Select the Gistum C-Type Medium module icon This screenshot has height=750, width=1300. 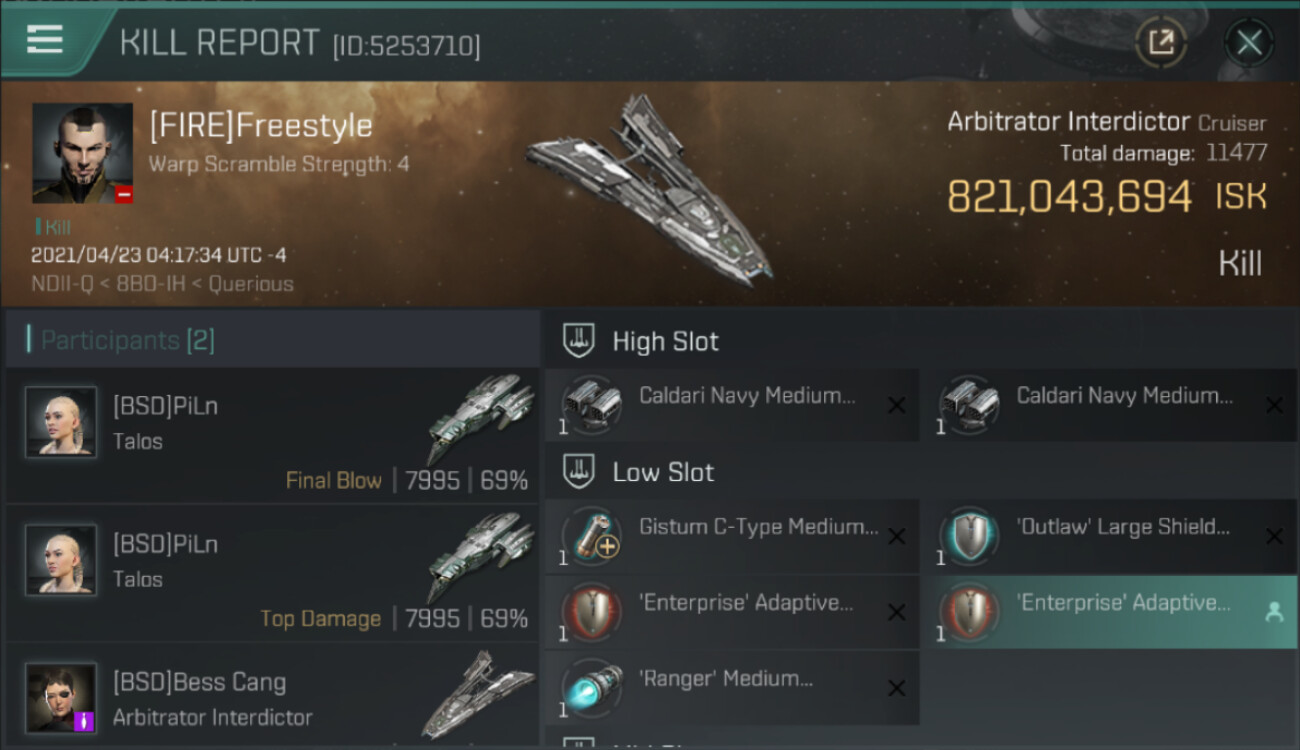pyautogui.click(x=591, y=536)
